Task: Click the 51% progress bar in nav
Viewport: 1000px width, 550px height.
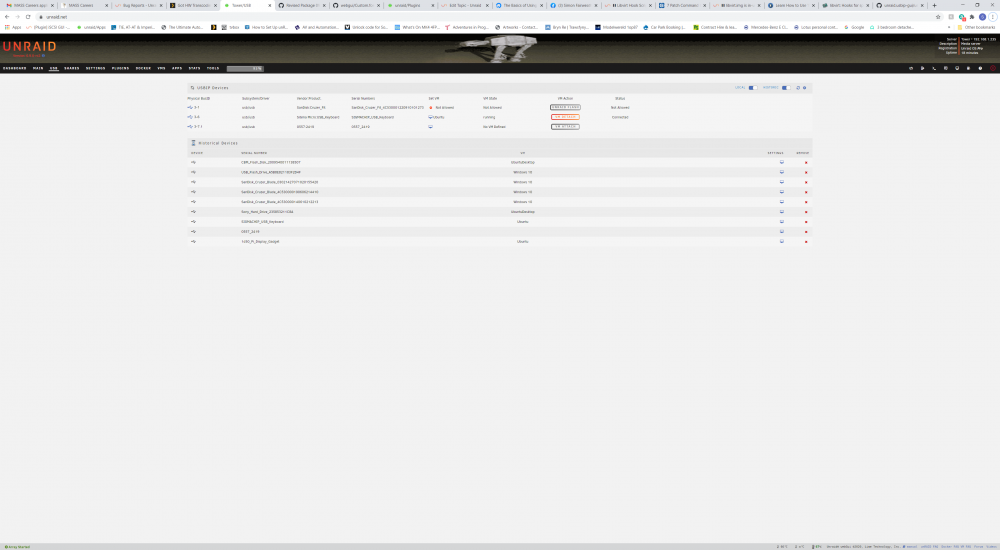Action: (245, 68)
